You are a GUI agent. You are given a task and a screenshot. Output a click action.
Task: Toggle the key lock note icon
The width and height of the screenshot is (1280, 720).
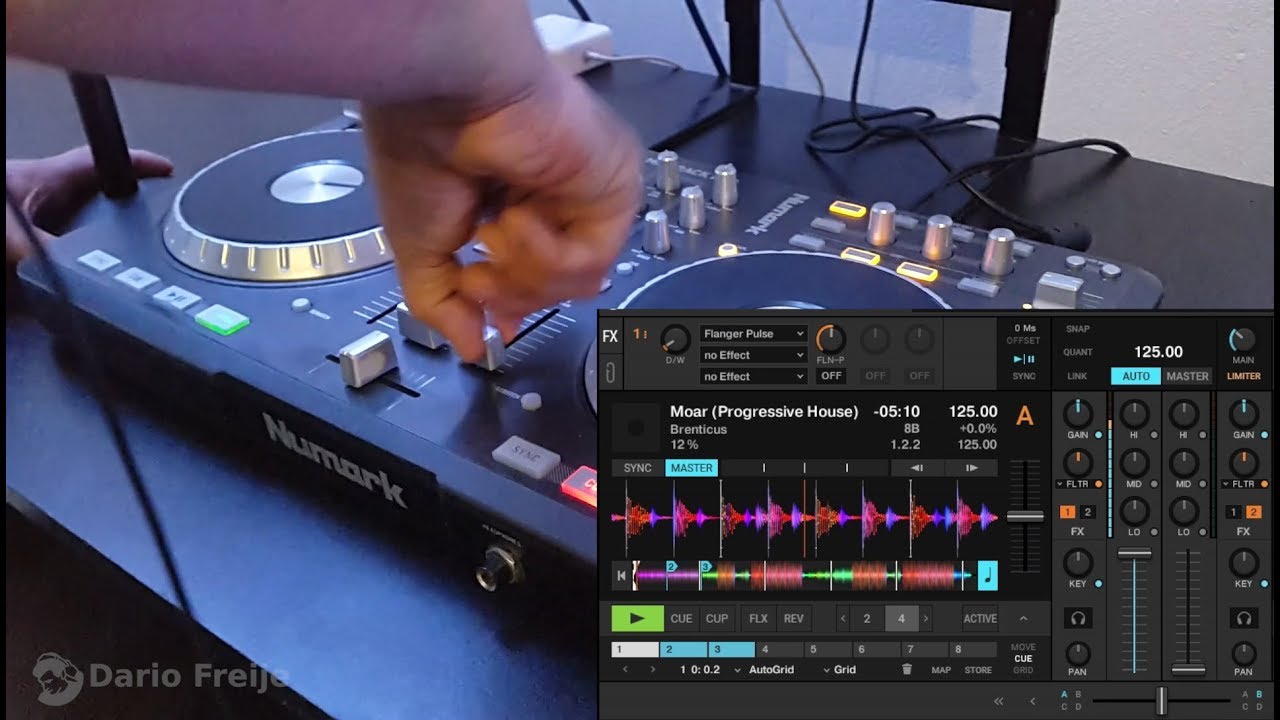click(987, 575)
